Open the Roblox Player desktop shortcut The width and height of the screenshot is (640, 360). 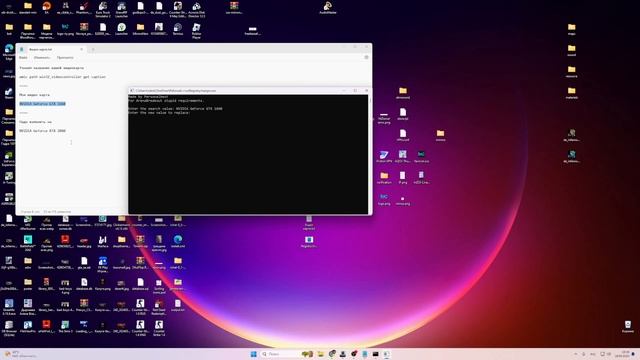[196, 30]
